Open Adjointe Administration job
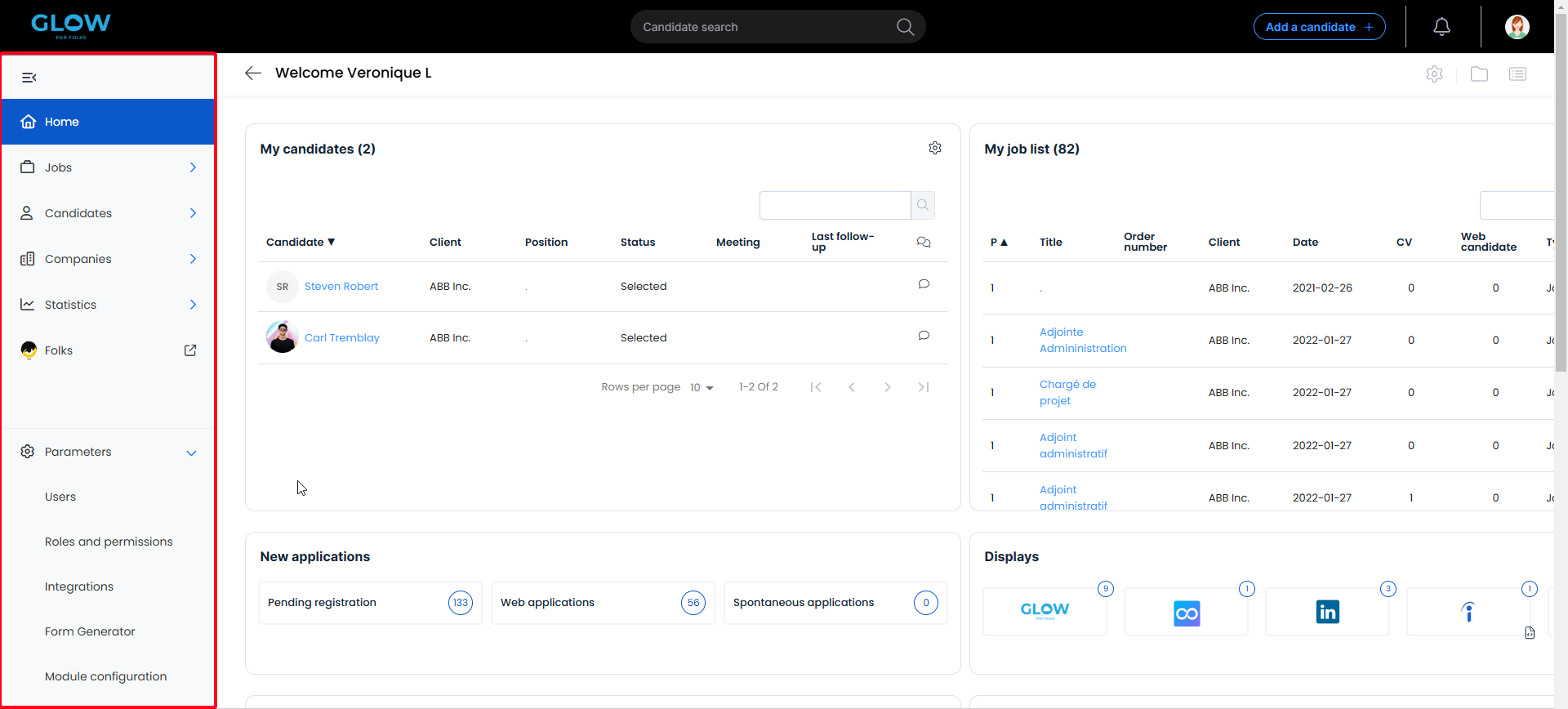1568x709 pixels. coord(1083,341)
